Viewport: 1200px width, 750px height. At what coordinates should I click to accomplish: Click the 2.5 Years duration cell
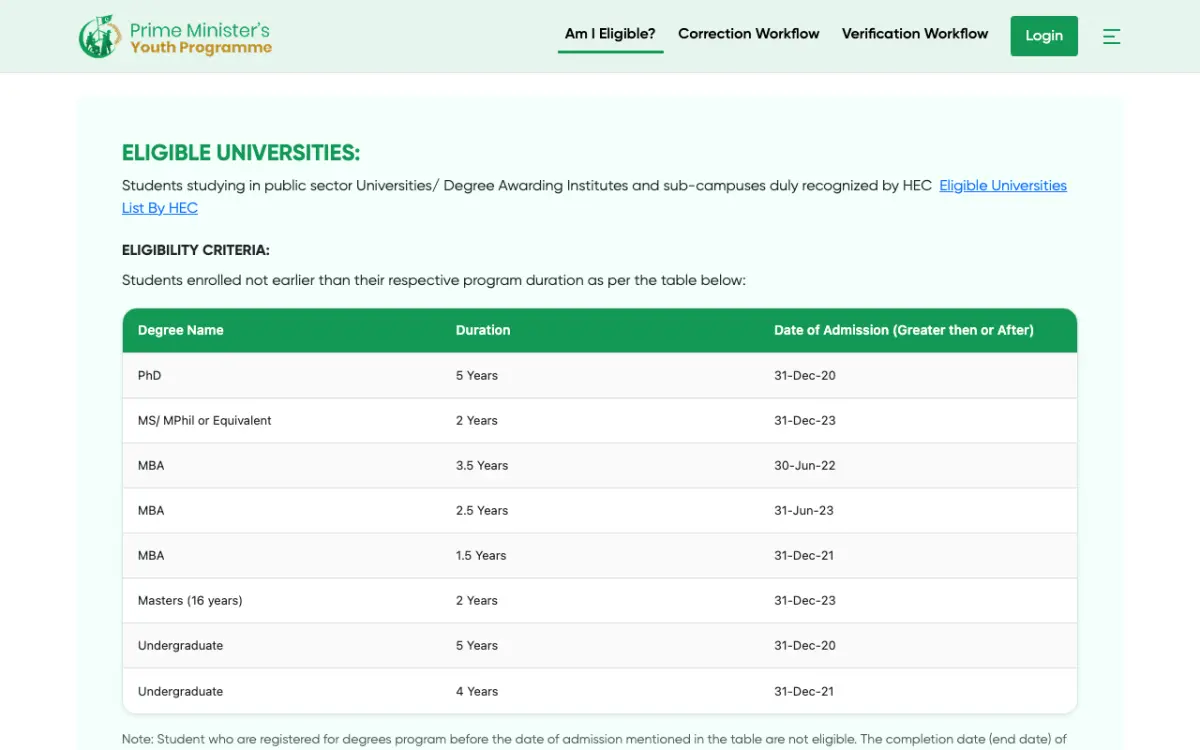(x=482, y=510)
